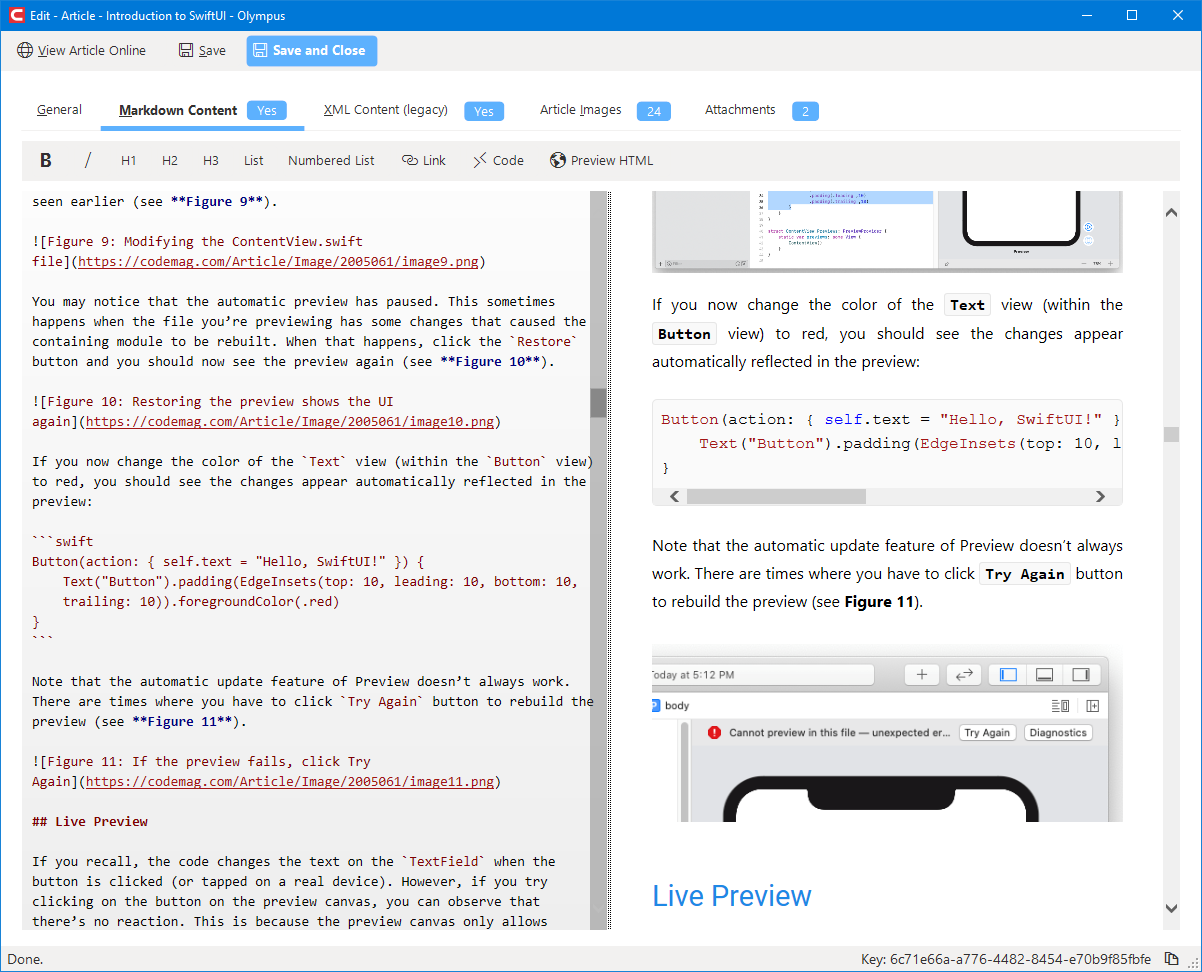Click the Yes badge beside Markdown Content

pos(267,111)
